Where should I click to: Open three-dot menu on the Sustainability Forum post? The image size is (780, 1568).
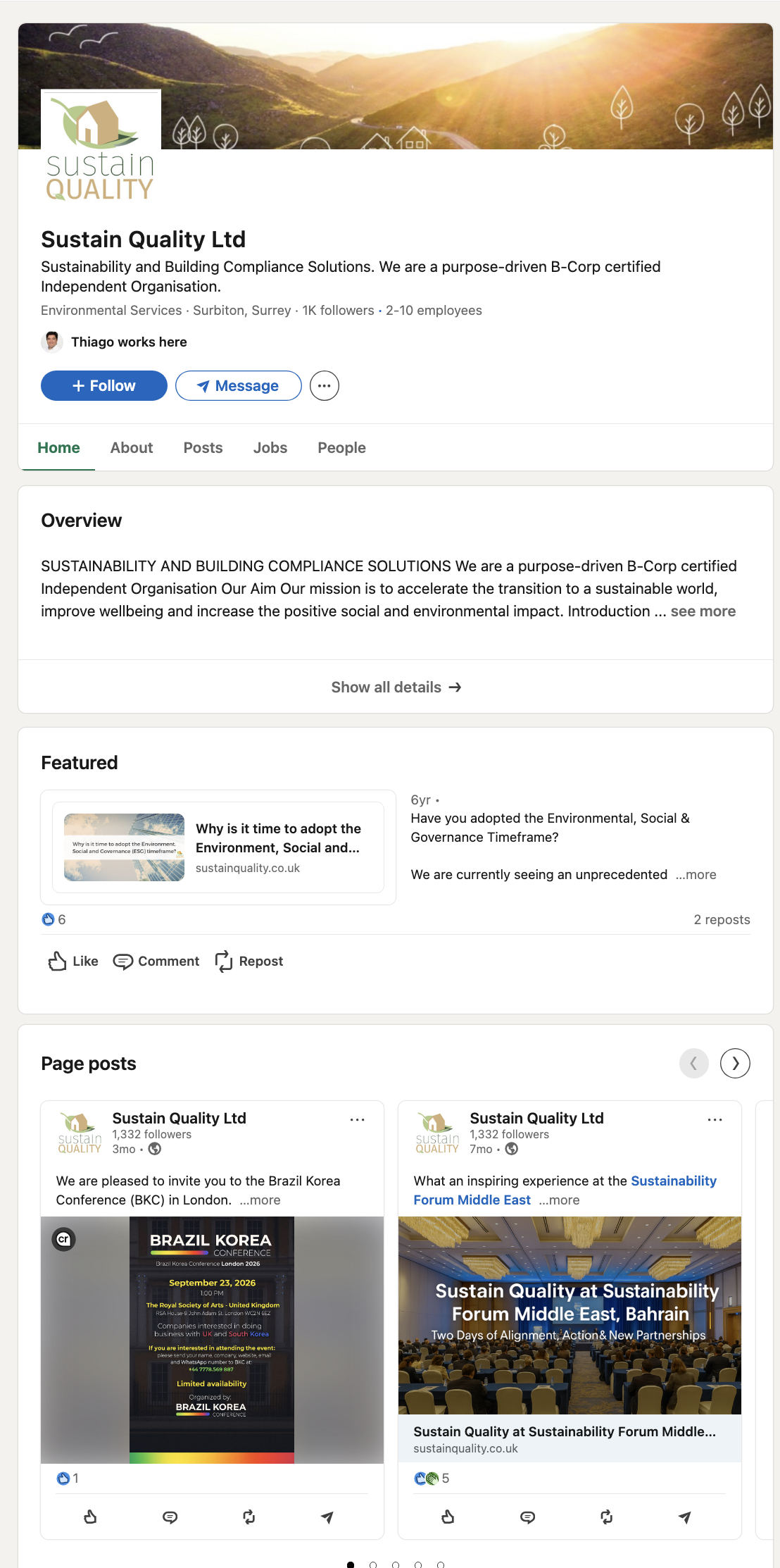click(x=715, y=1119)
